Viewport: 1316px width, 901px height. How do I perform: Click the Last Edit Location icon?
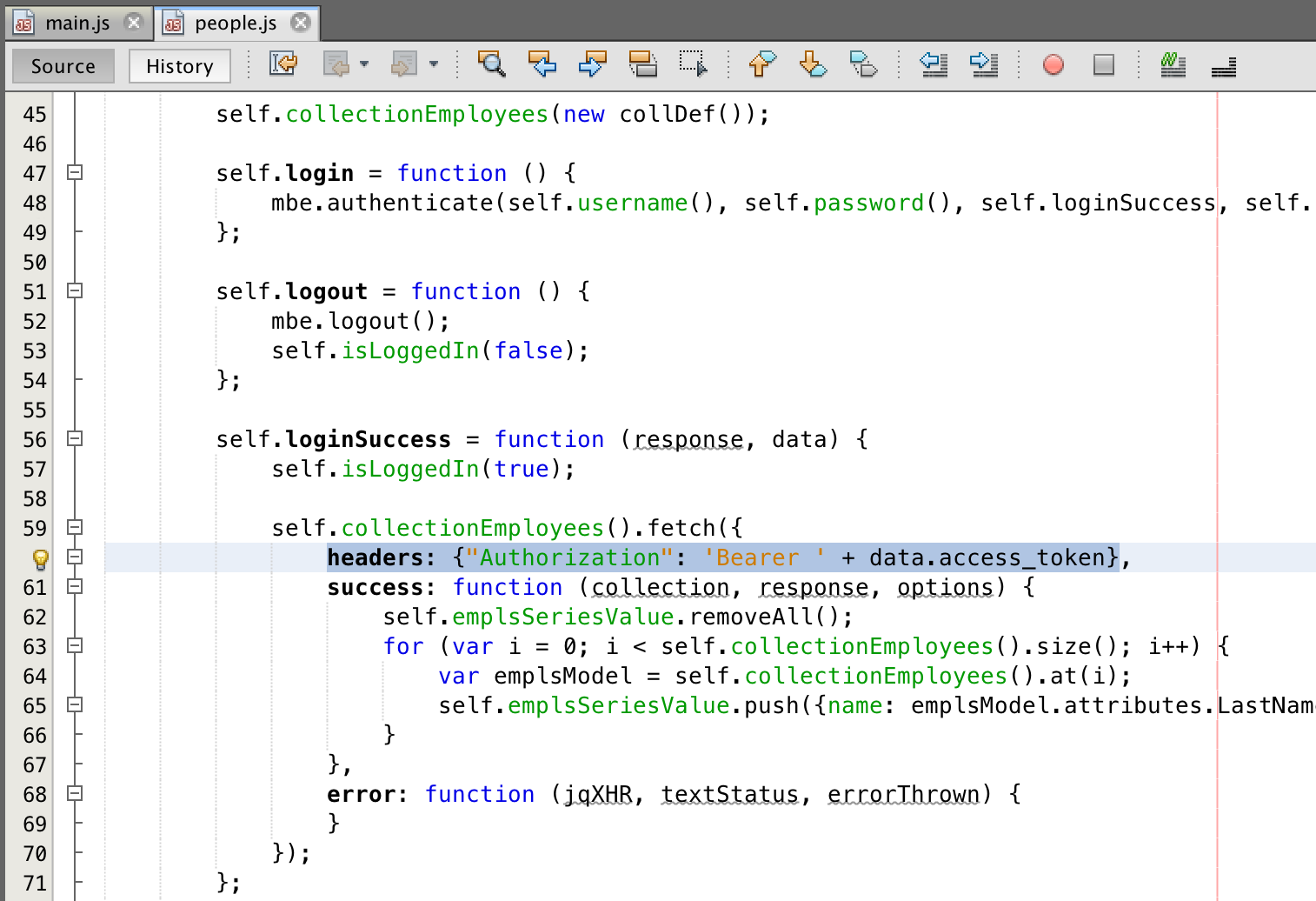(282, 63)
